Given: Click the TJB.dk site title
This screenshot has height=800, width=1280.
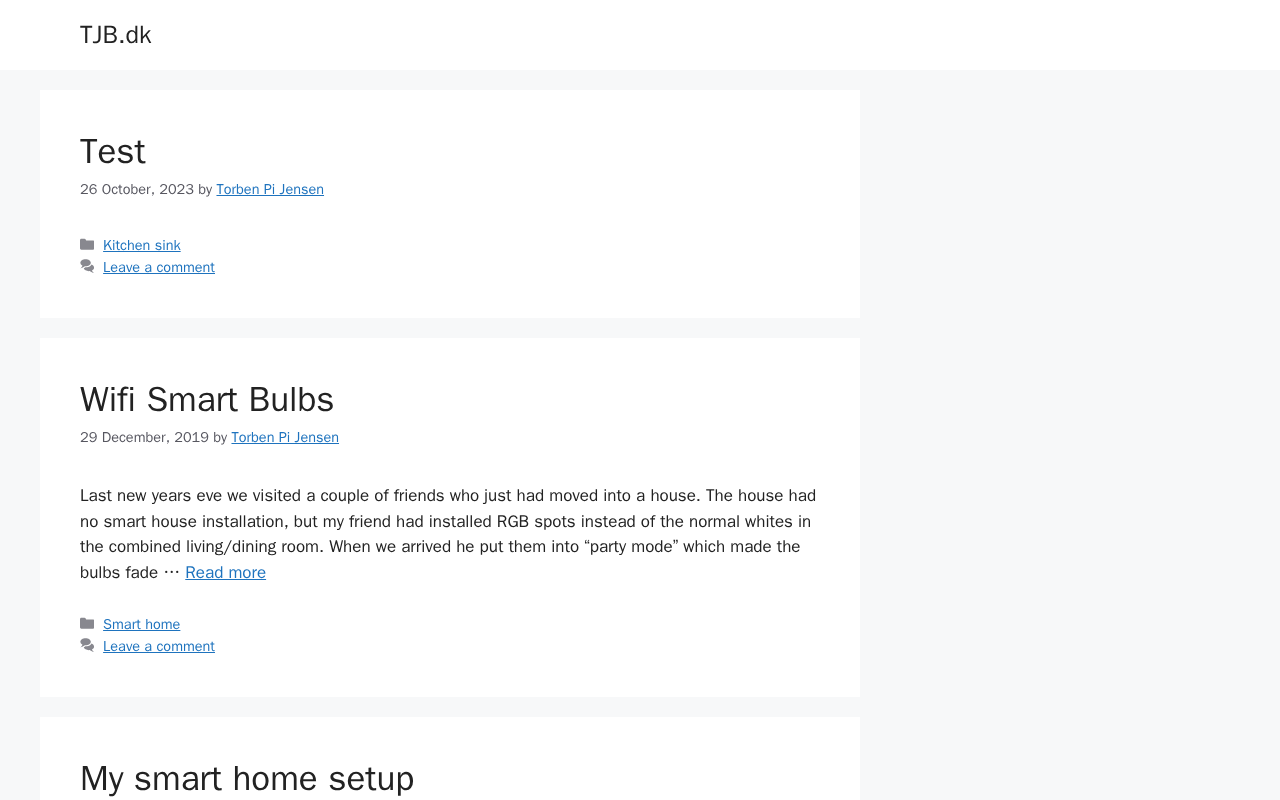Looking at the screenshot, I should (x=116, y=35).
